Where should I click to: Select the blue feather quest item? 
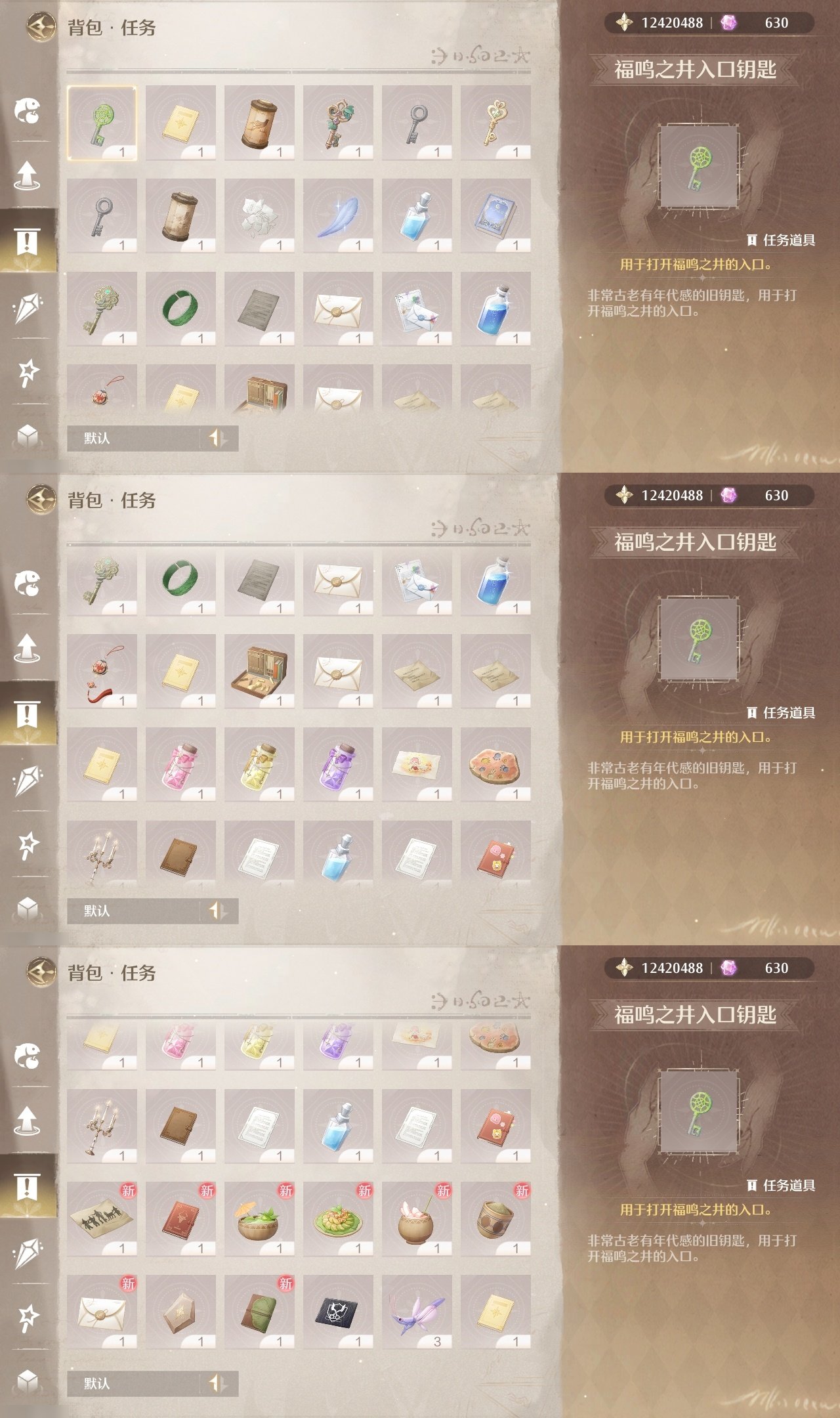[338, 216]
